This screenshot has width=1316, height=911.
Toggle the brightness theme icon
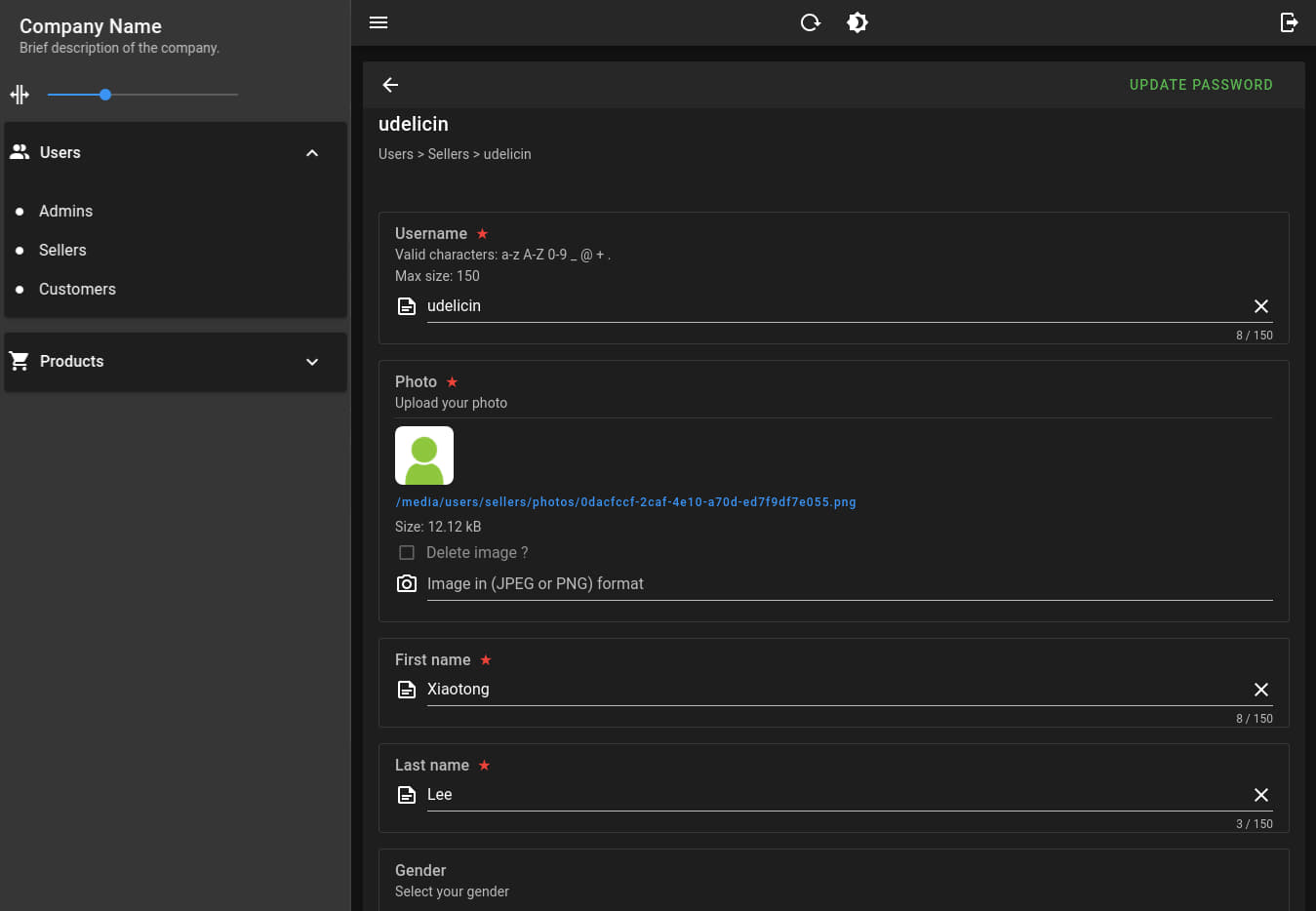tap(857, 22)
